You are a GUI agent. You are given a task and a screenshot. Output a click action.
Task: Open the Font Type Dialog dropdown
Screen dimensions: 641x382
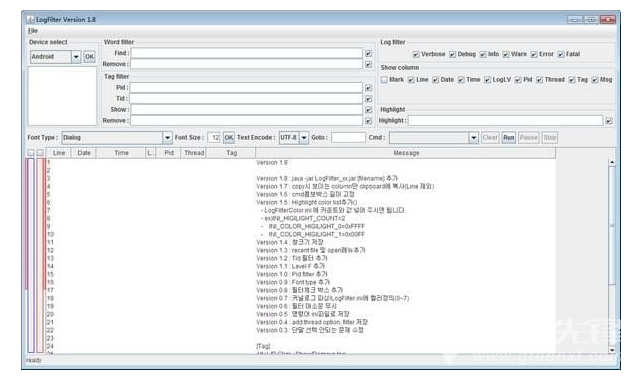(x=167, y=138)
